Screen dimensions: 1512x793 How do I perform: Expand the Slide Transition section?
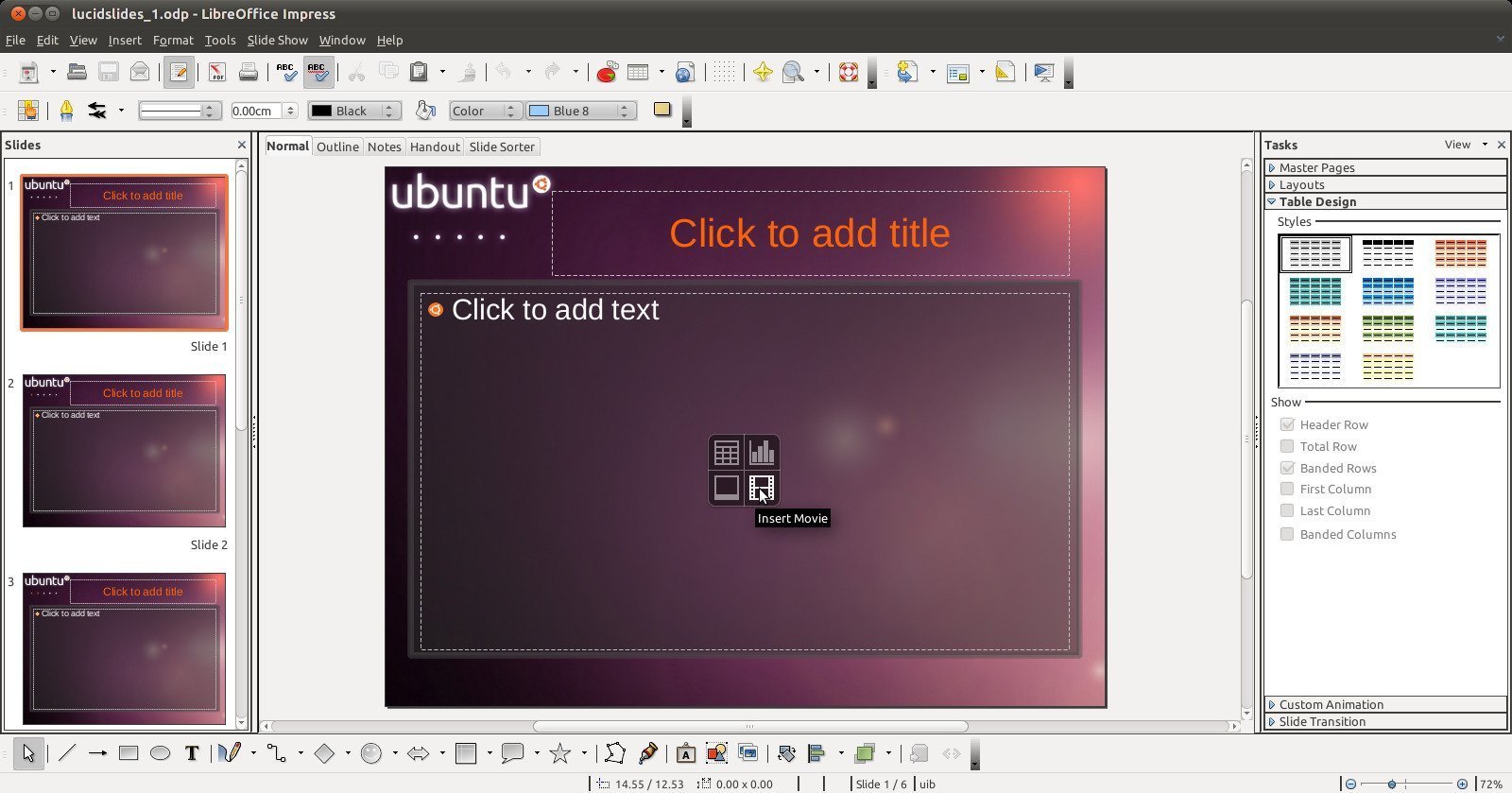(1385, 721)
